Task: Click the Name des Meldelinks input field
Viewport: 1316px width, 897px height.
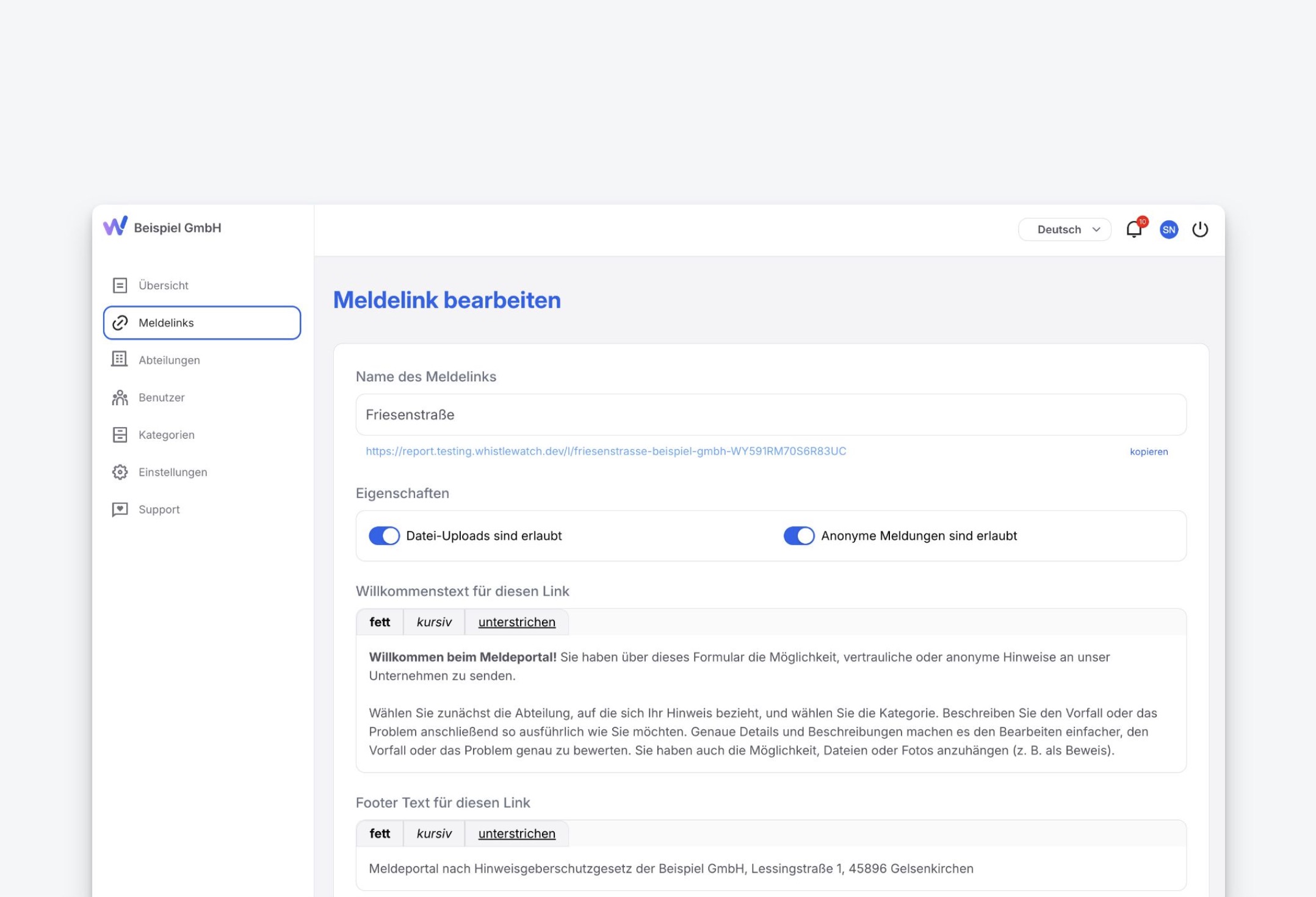Action: (770, 415)
